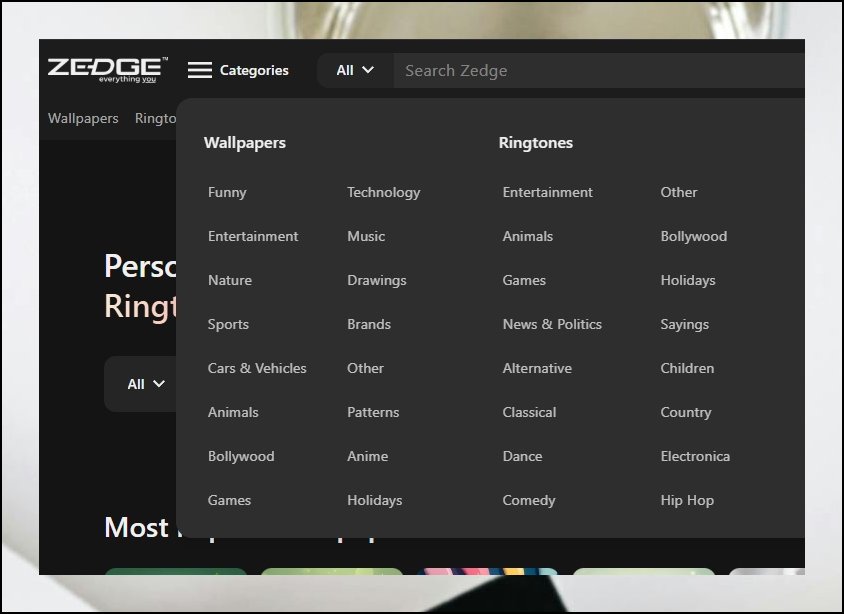Expand the All dropdown beside search bar
The height and width of the screenshot is (614, 844).
(x=355, y=70)
